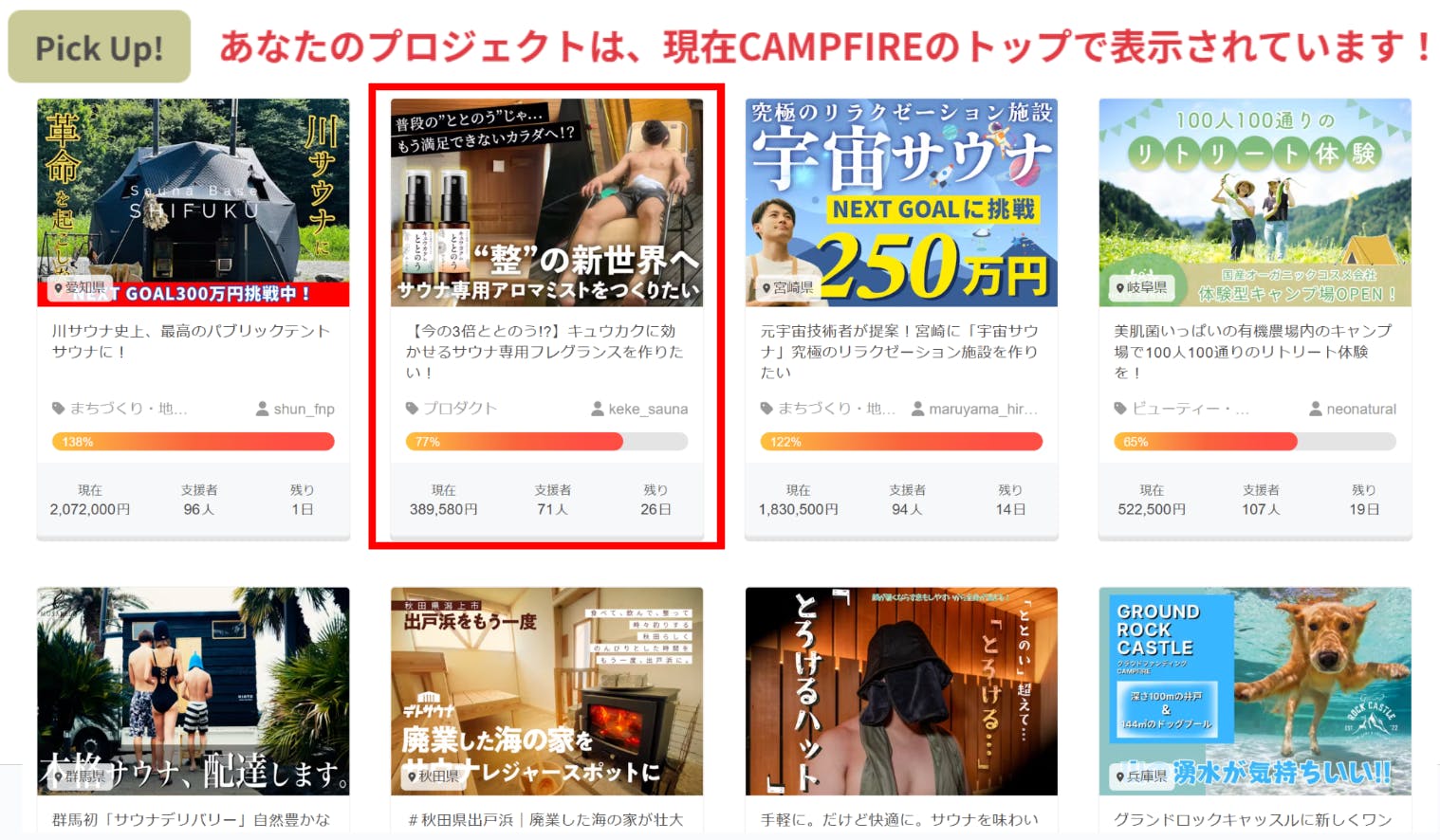Open the 川サウナ史上 project title link
The image size is (1440, 840).
pyautogui.click(x=191, y=340)
